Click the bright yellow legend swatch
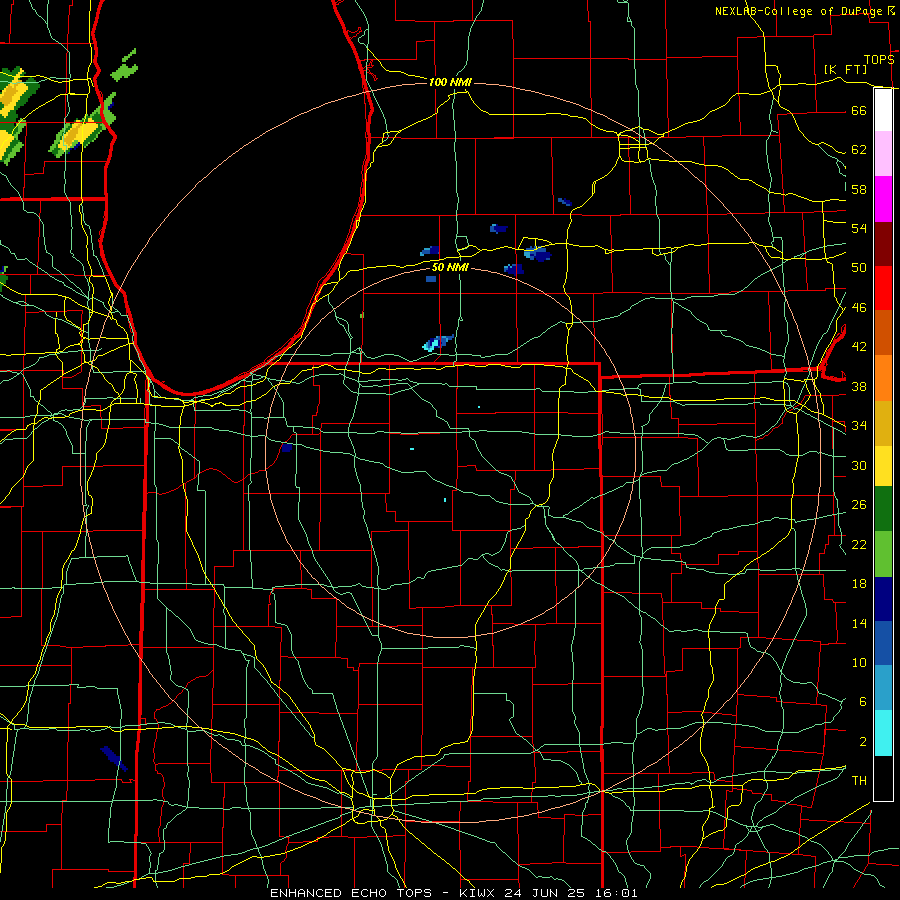900x900 pixels. [883, 465]
